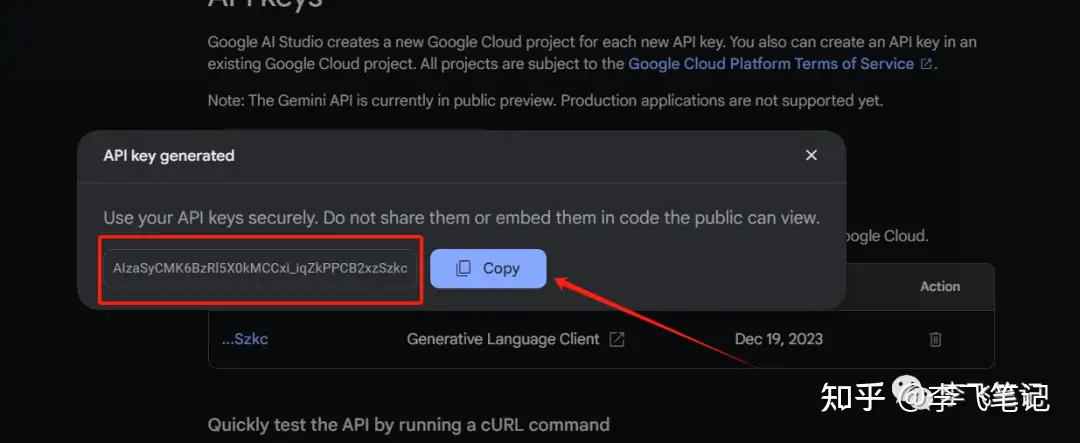This screenshot has width=1080, height=443.
Task: Open Google Cloud Platform Terms of Service link
Action: click(x=770, y=64)
